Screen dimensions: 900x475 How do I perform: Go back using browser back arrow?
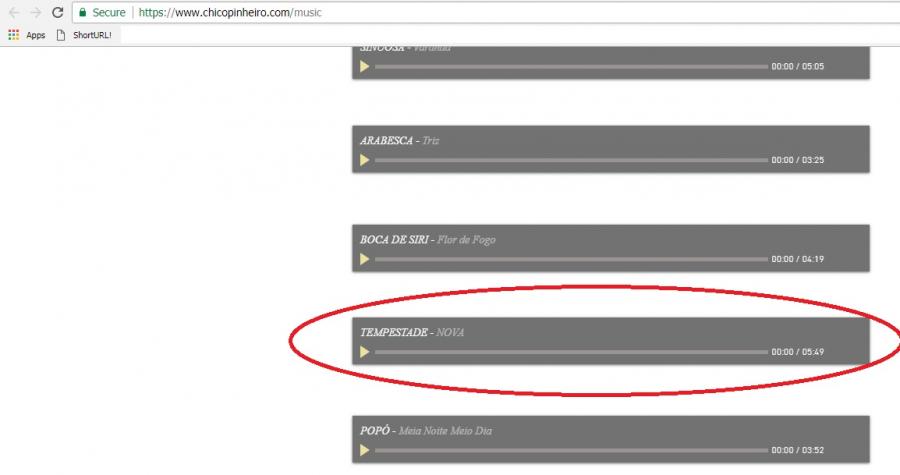tap(14, 12)
